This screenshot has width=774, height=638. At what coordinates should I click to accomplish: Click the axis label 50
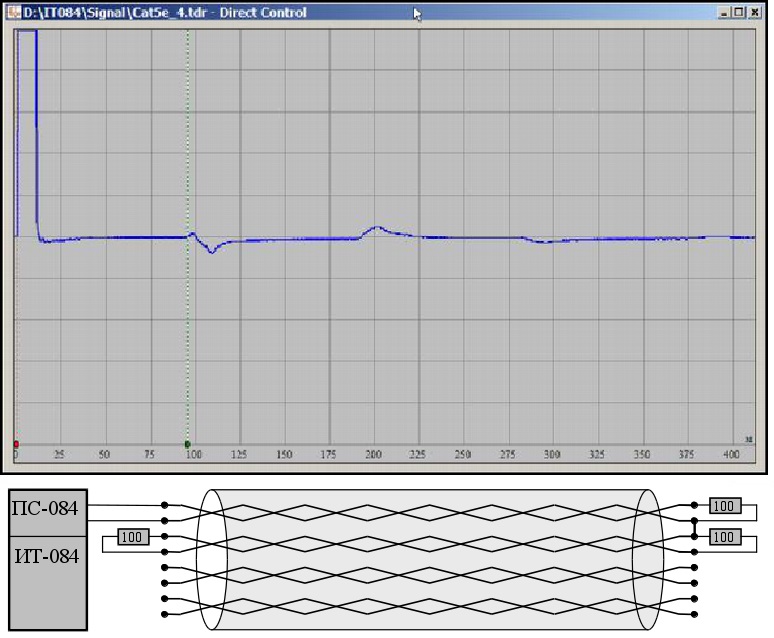click(x=104, y=454)
